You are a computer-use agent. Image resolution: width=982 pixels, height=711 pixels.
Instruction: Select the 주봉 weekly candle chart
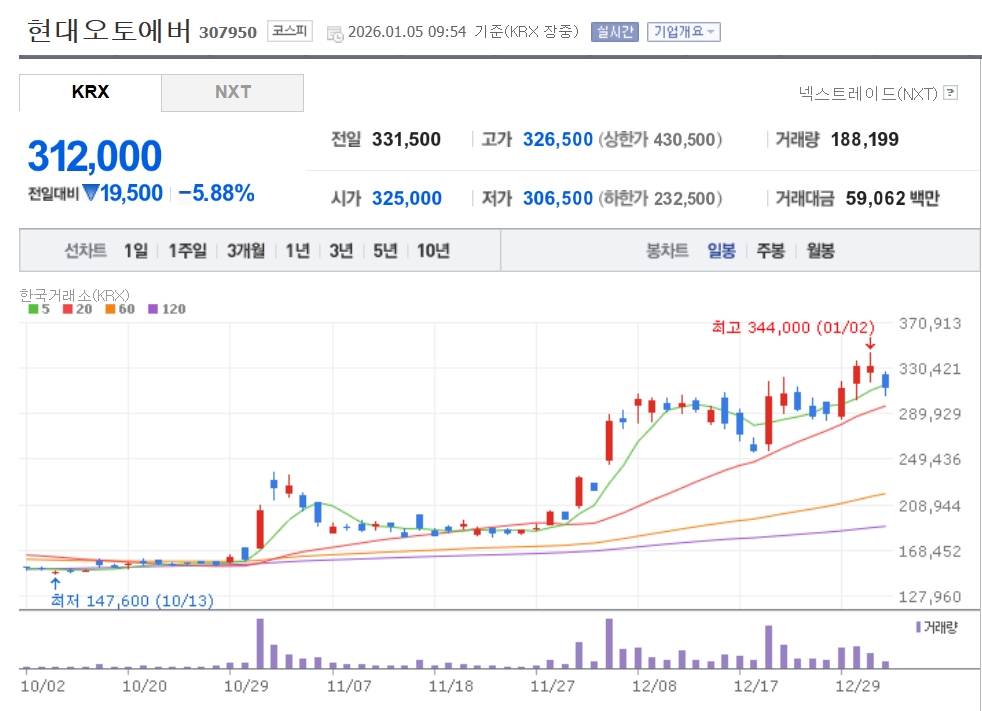click(x=770, y=251)
